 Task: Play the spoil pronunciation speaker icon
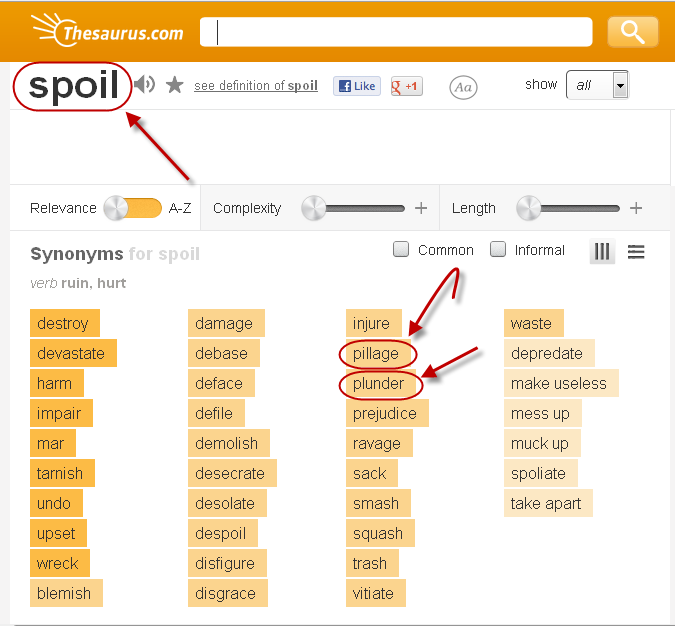pyautogui.click(x=145, y=85)
